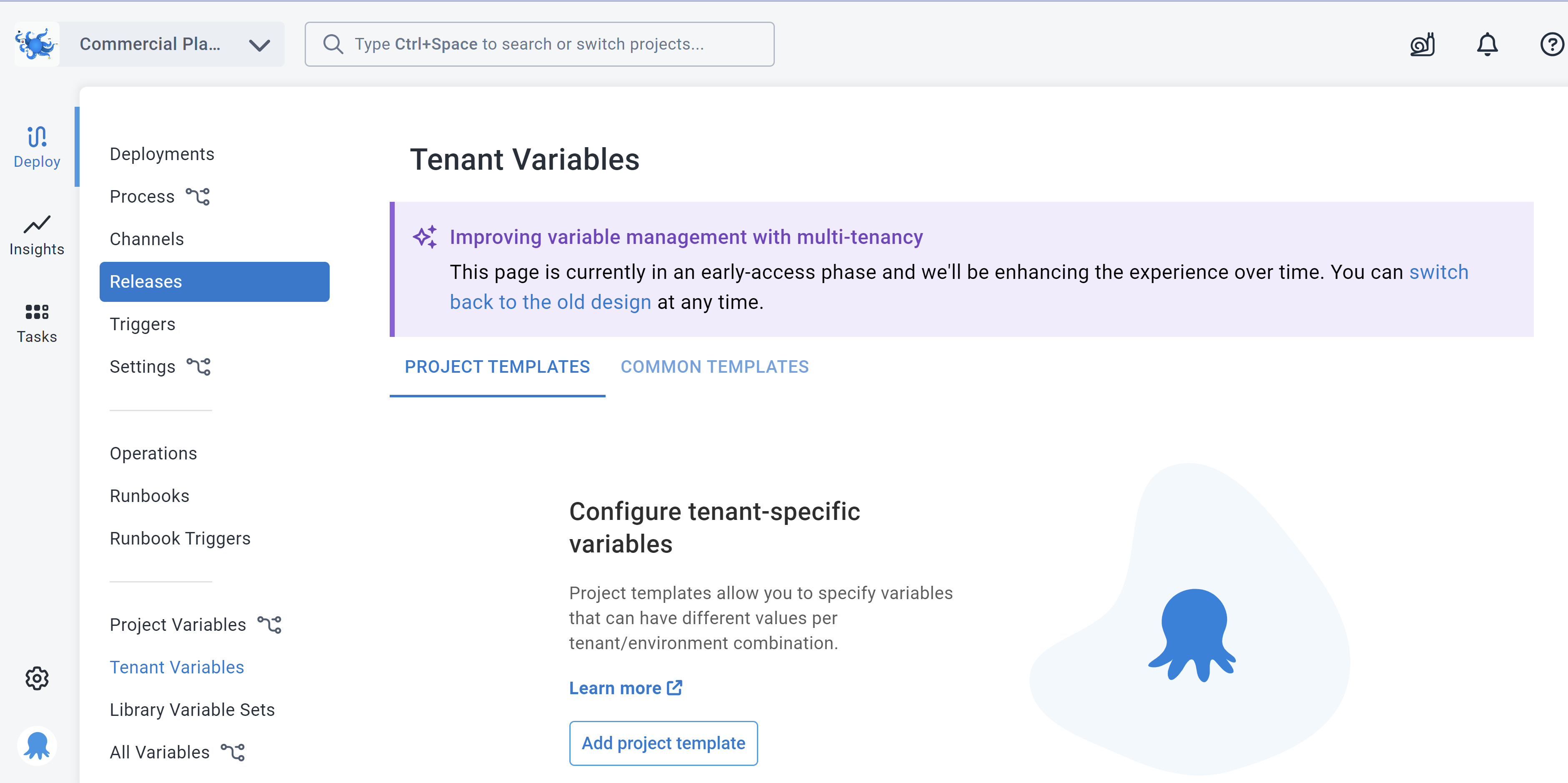Open the notifications bell

[1487, 44]
